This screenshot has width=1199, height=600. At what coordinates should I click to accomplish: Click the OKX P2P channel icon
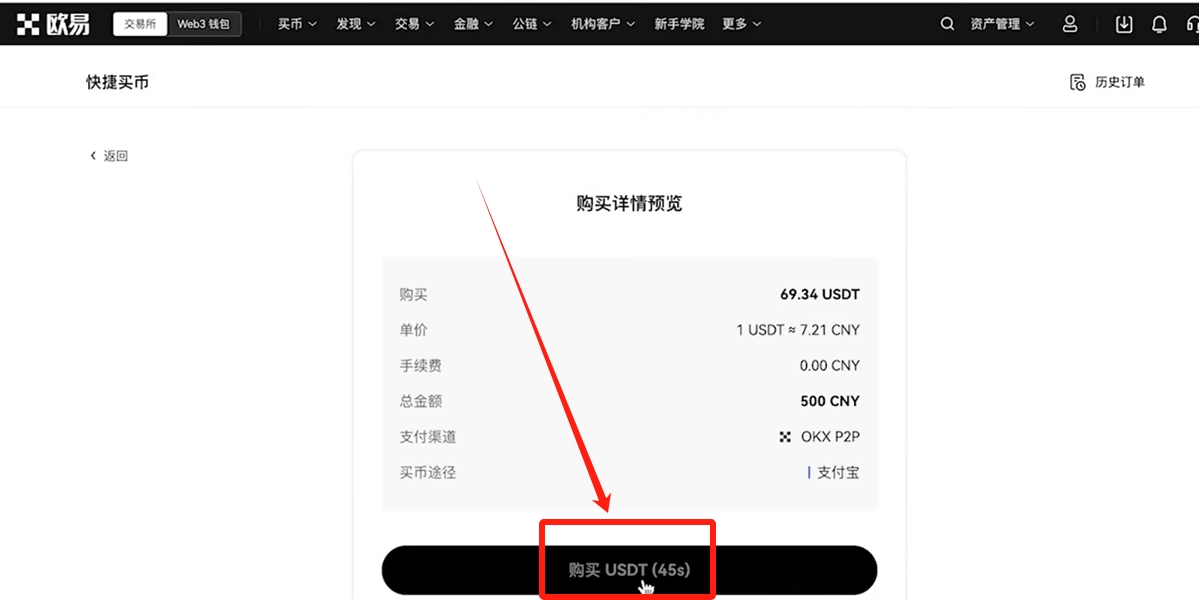pos(785,437)
